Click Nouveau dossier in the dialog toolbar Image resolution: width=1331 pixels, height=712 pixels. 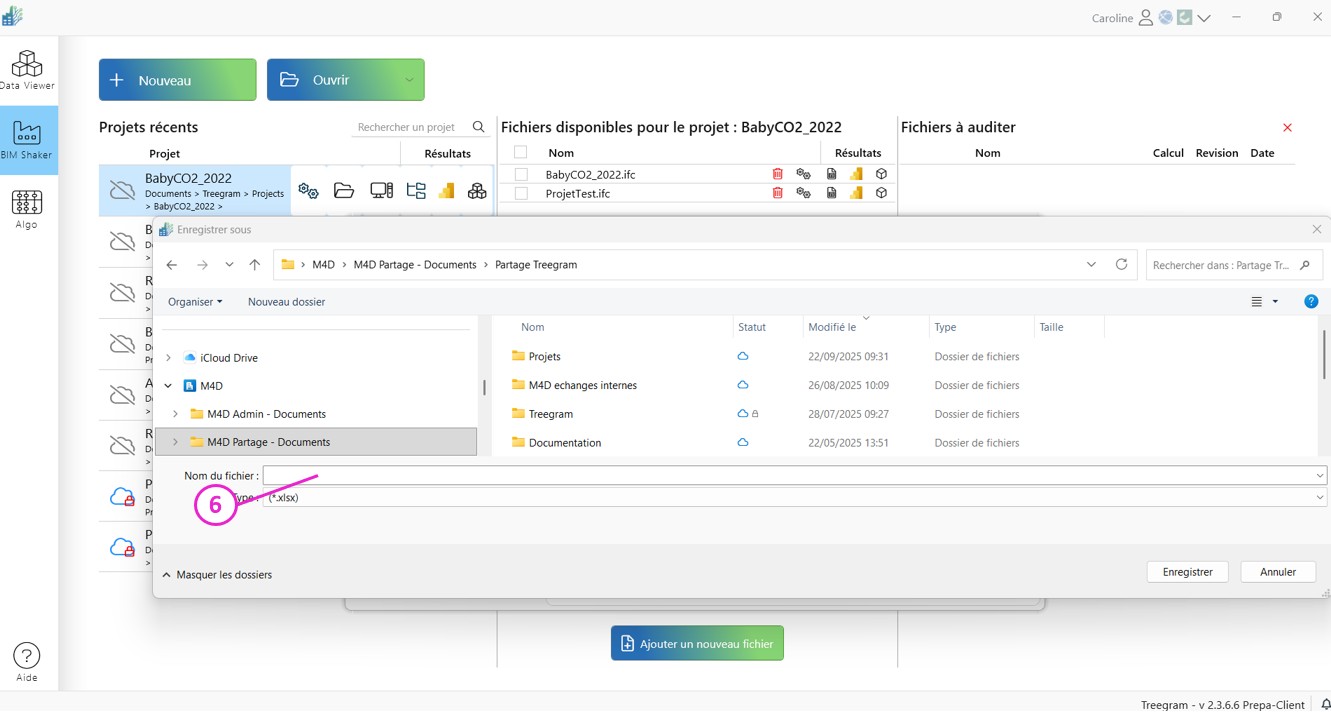(x=286, y=302)
